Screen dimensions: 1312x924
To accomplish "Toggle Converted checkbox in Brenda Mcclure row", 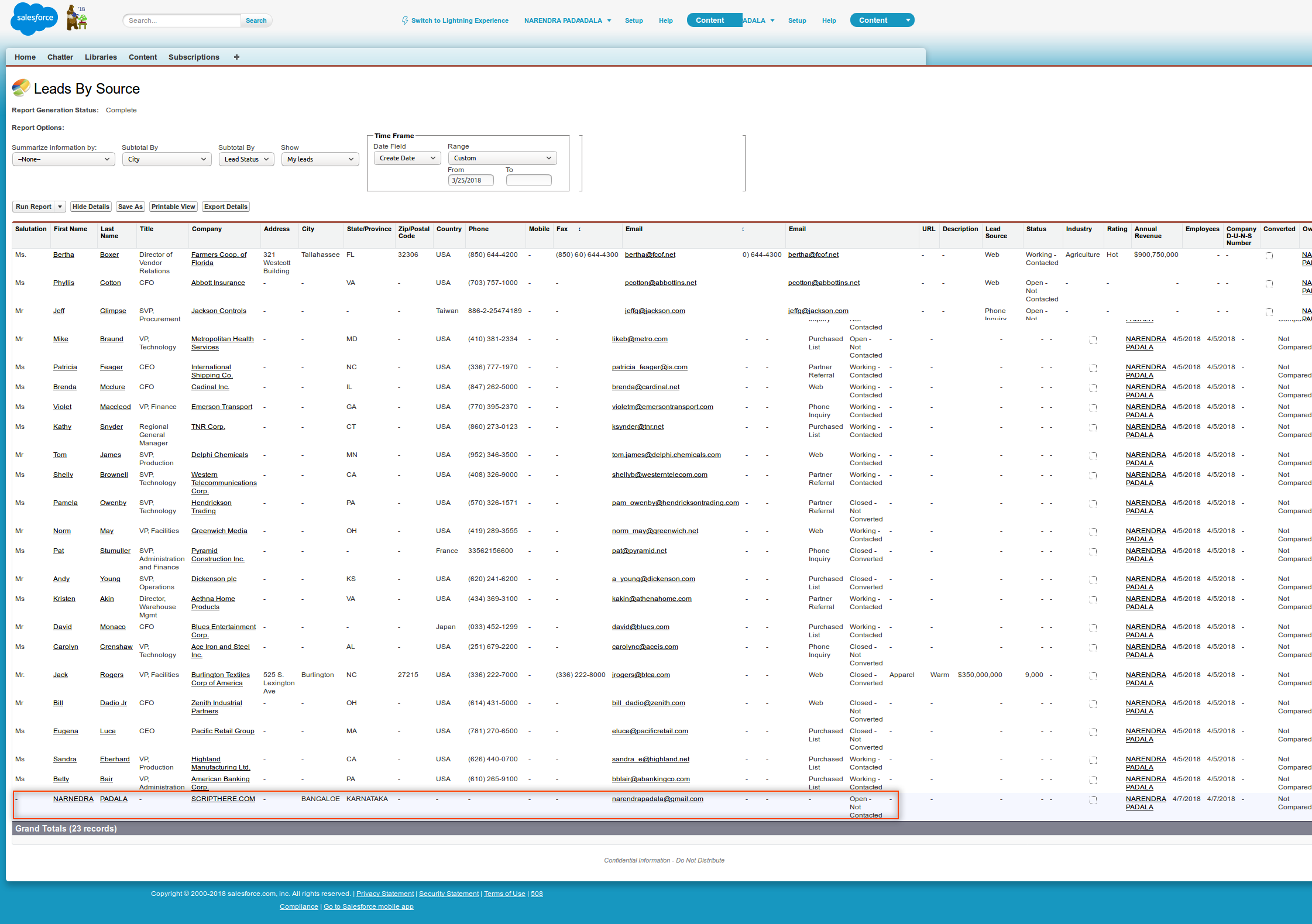I will point(1093,388).
